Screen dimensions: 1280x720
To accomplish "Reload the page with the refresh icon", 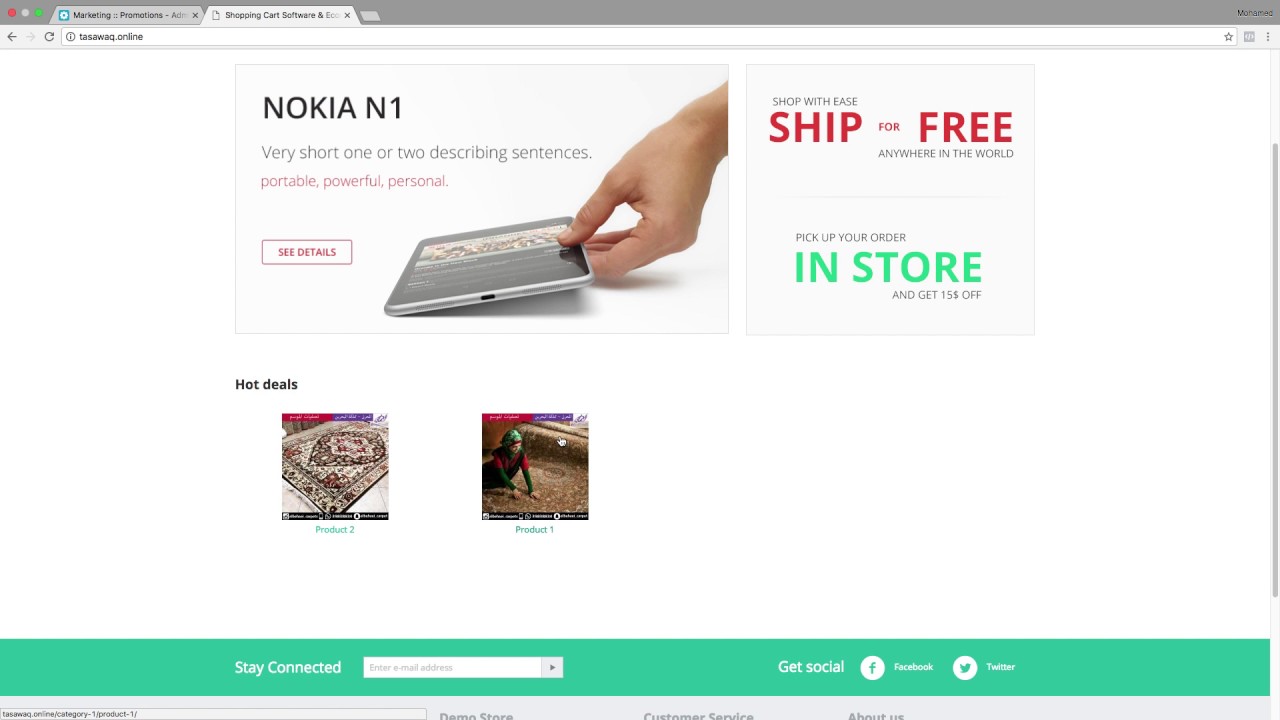I will pyautogui.click(x=49, y=36).
